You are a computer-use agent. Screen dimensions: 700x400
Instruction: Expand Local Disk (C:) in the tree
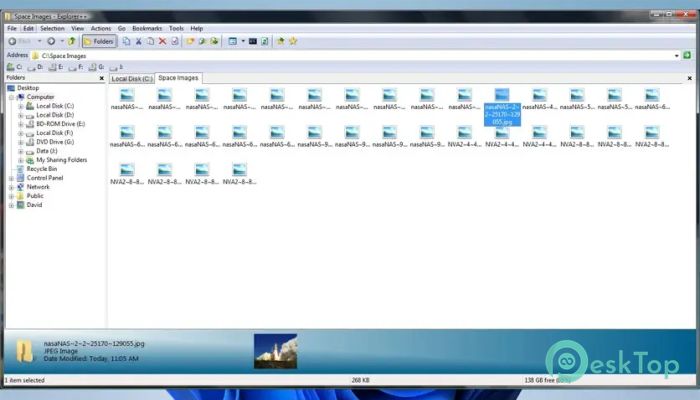coord(21,106)
